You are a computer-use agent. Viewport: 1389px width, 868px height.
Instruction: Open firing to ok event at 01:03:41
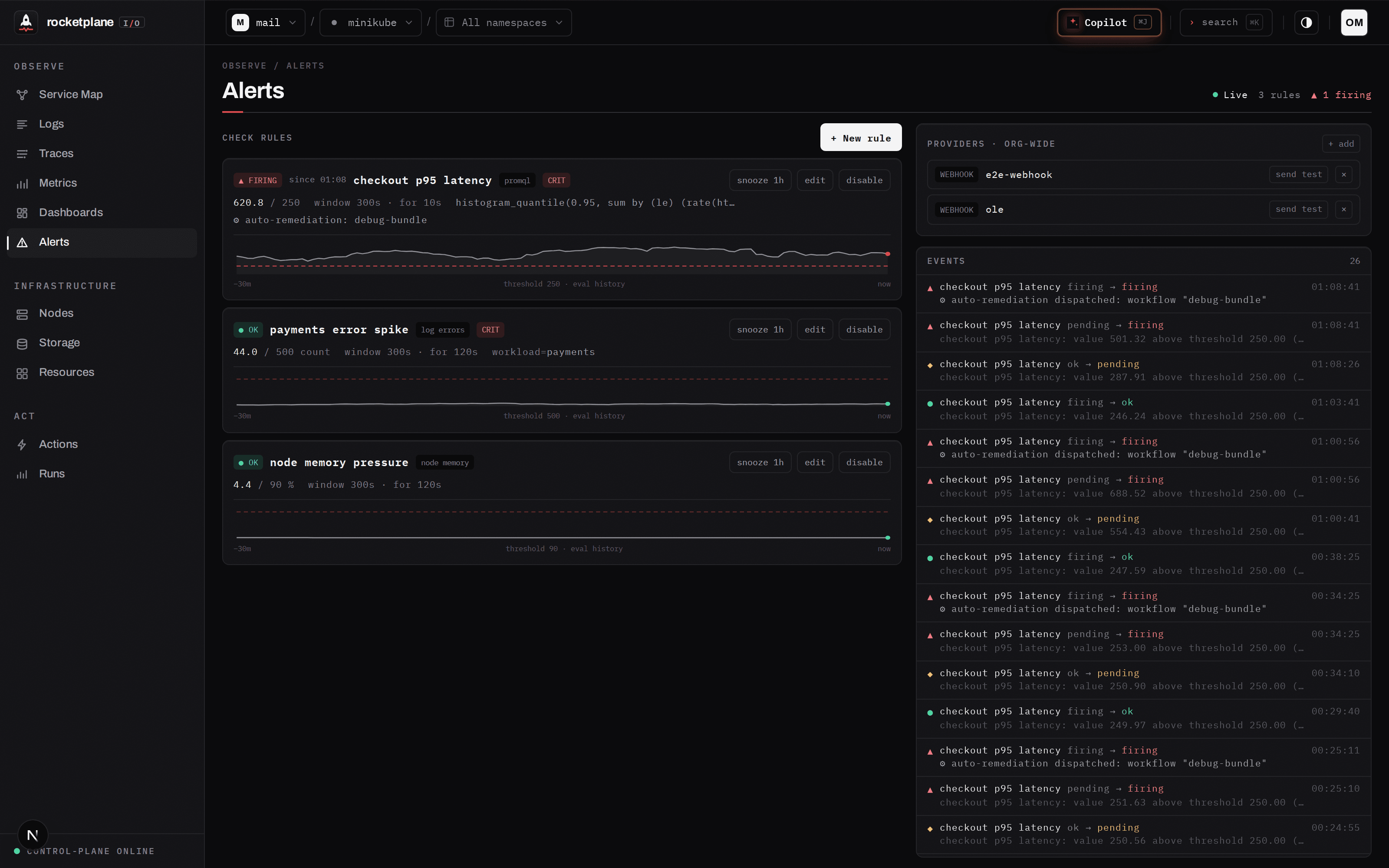point(1143,409)
